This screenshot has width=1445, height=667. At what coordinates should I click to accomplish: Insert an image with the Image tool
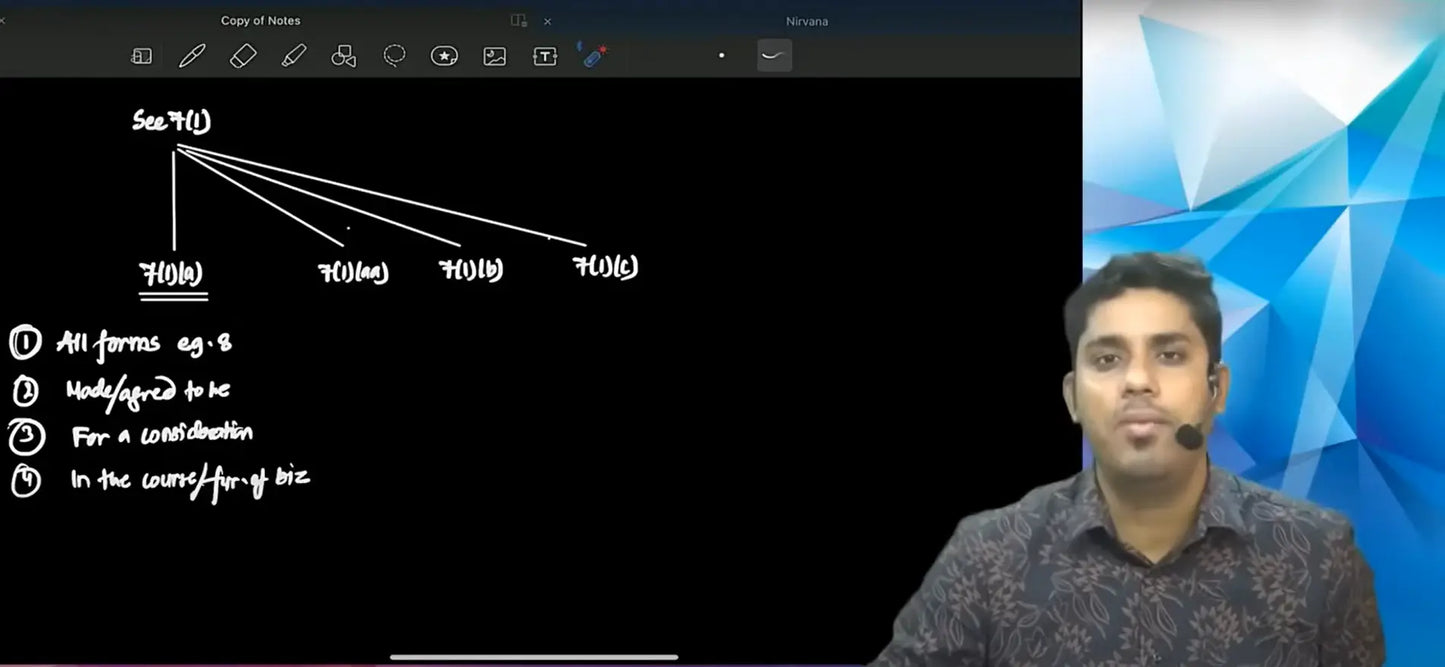[494, 56]
